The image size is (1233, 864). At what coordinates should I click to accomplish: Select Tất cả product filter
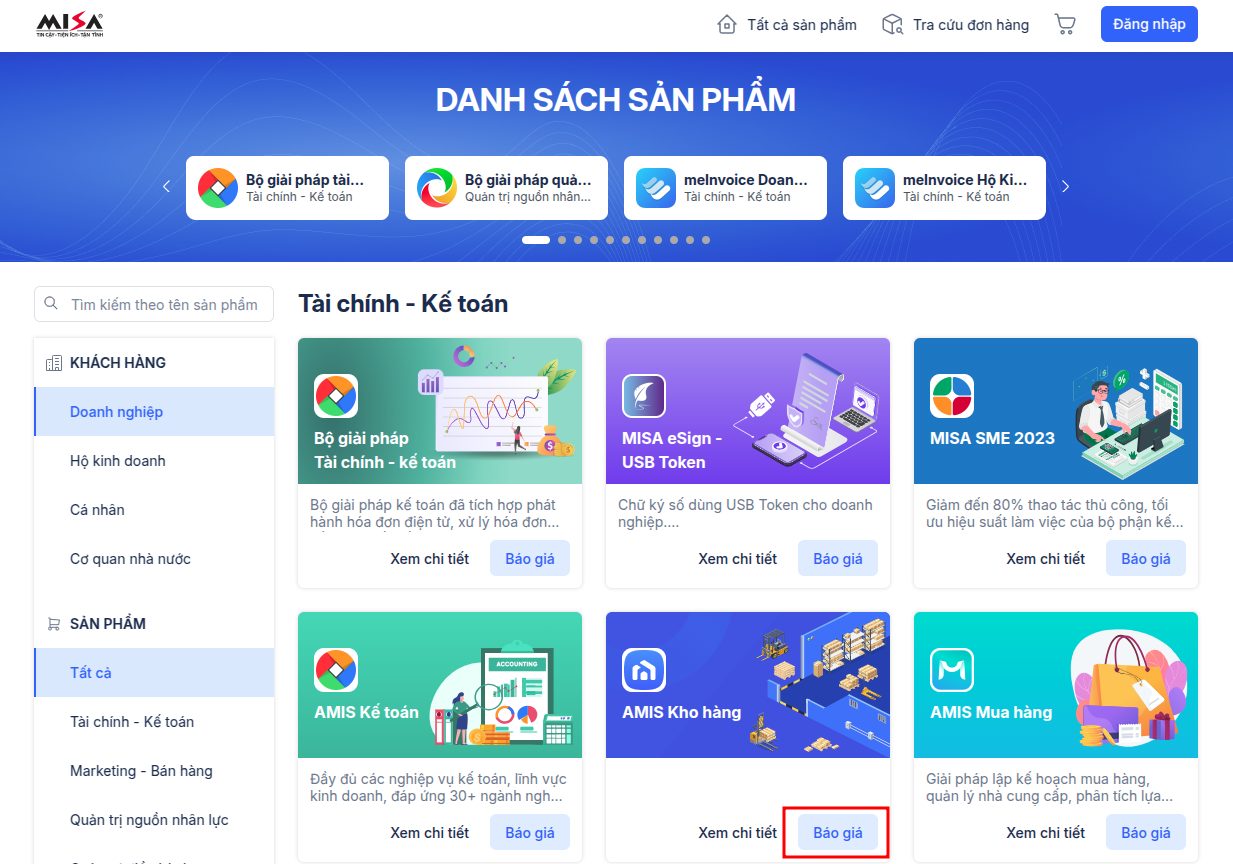[x=154, y=673]
